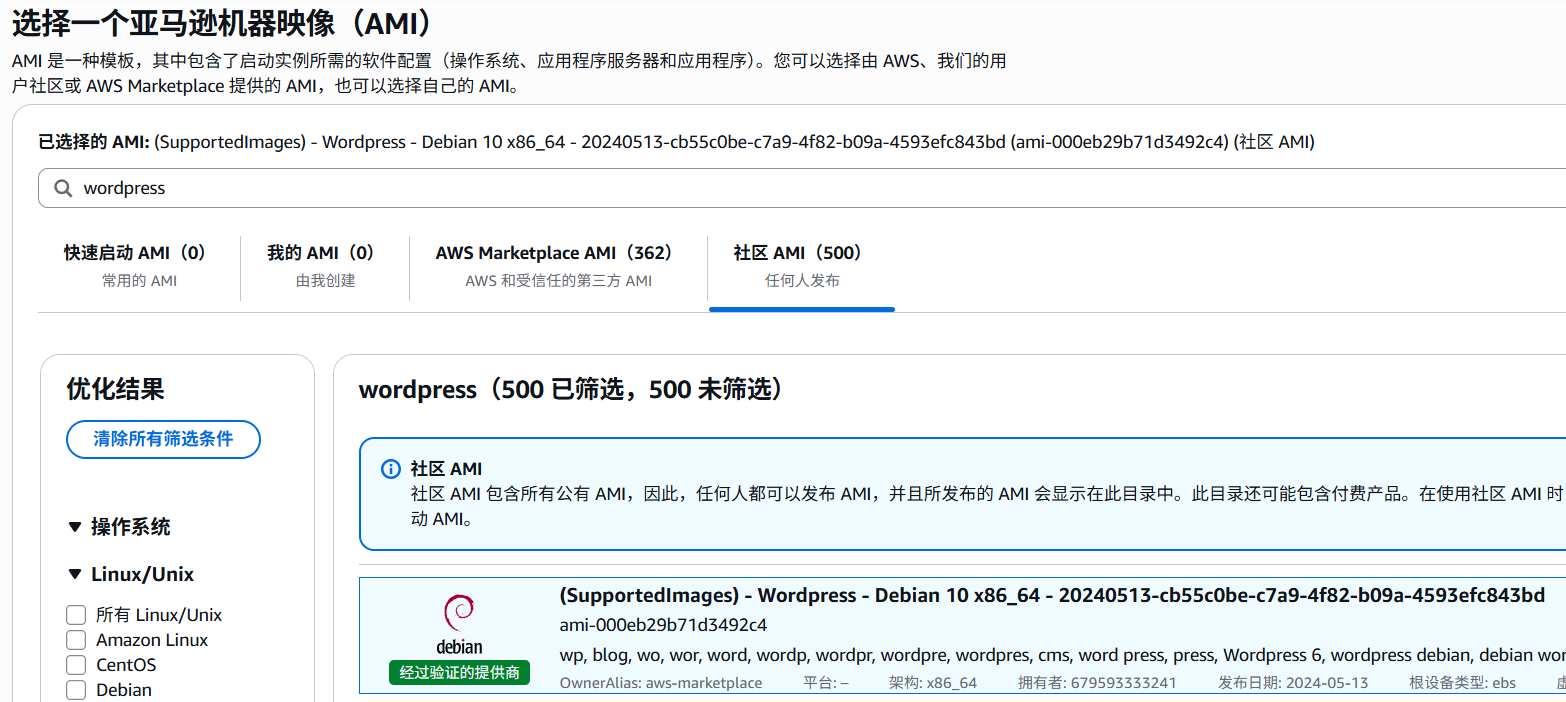The height and width of the screenshot is (702, 1566).
Task: Enable the Amazon Linux filter checkbox
Action: [x=76, y=640]
